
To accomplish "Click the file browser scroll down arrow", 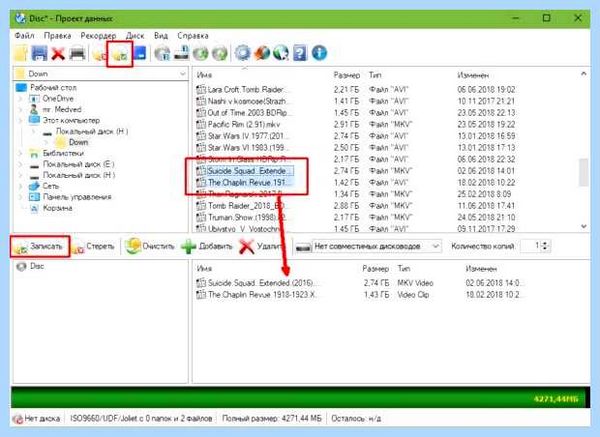I will coord(584,227).
